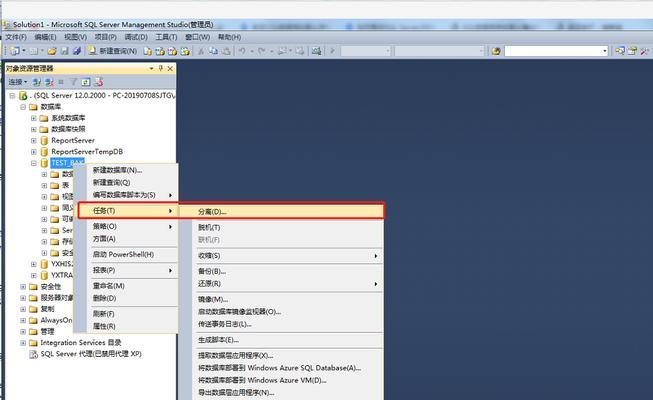This screenshot has height=400, width=653.
Task: Click the find text input field
Action: [x=553, y=51]
